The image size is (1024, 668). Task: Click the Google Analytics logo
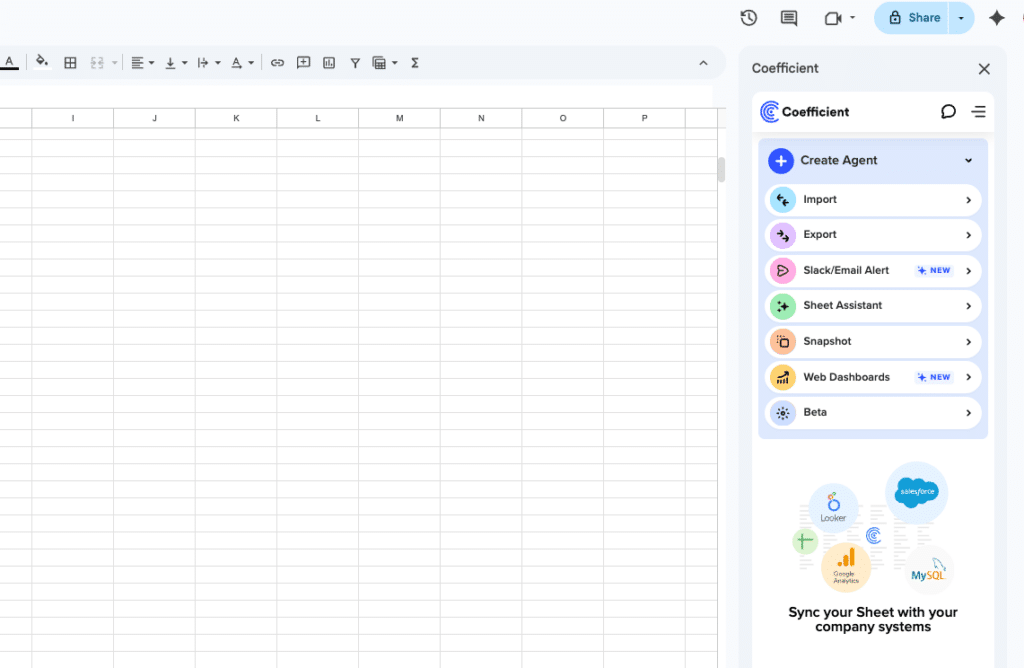pyautogui.click(x=846, y=567)
